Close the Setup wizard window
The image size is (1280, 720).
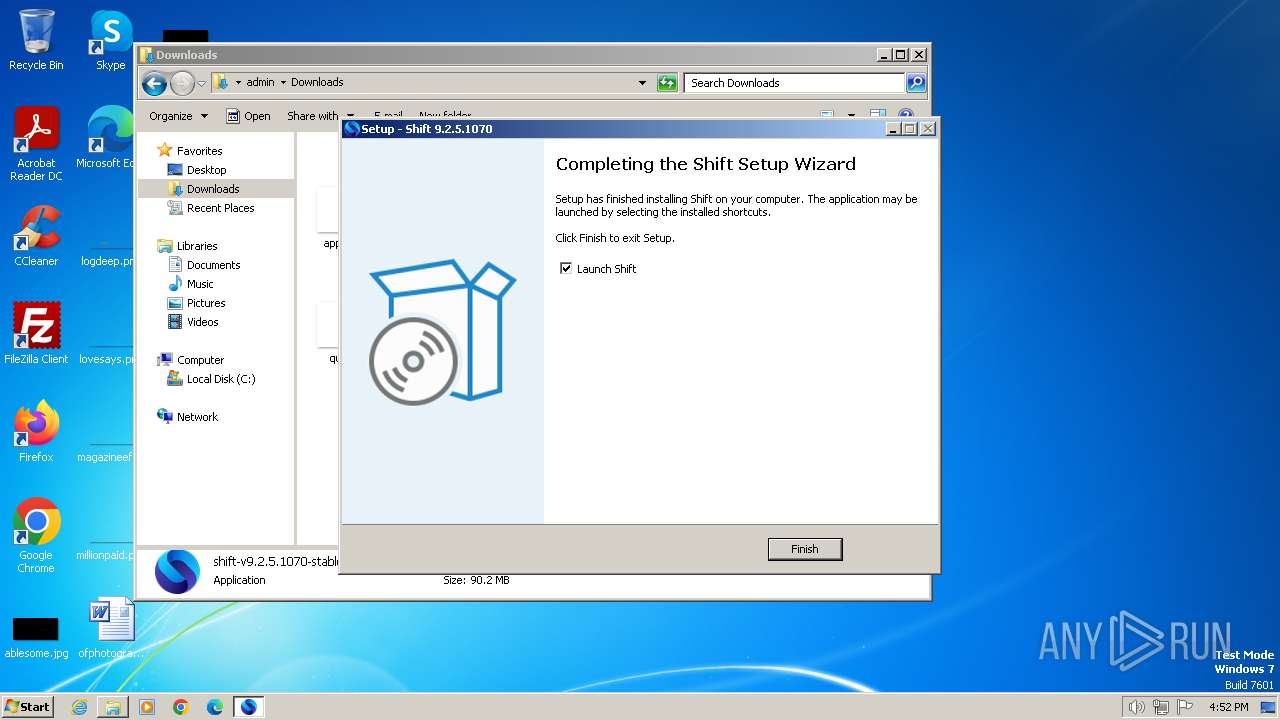(x=927, y=129)
